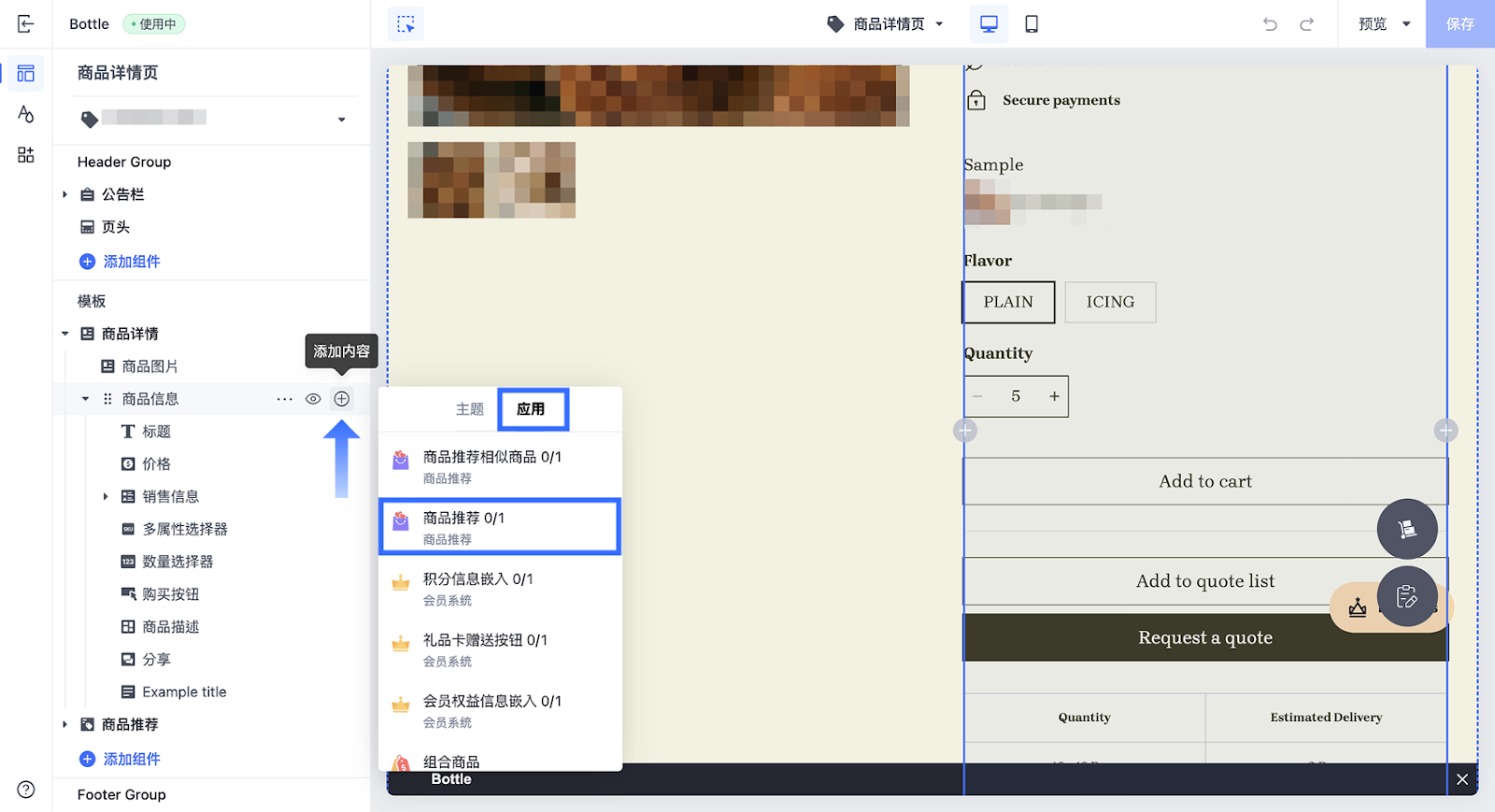1495x812 pixels.
Task: Switch to the 主题 tab
Action: (470, 409)
